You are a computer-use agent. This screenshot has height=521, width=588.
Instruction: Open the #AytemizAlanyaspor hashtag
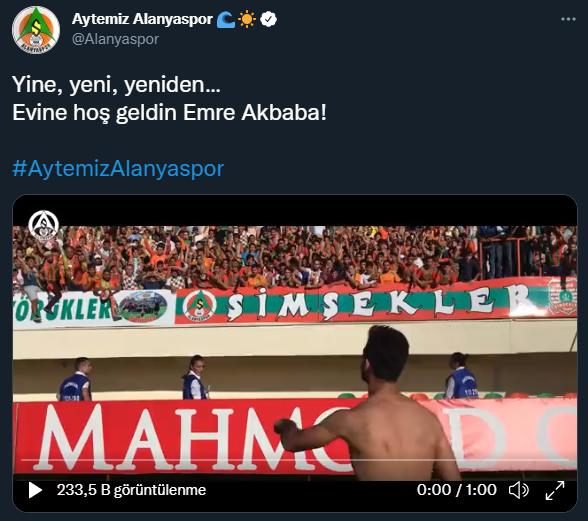point(118,169)
